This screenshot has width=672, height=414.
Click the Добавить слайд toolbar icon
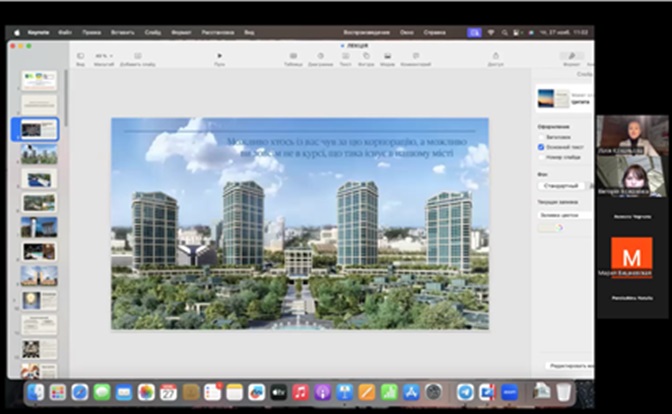pyautogui.click(x=138, y=56)
